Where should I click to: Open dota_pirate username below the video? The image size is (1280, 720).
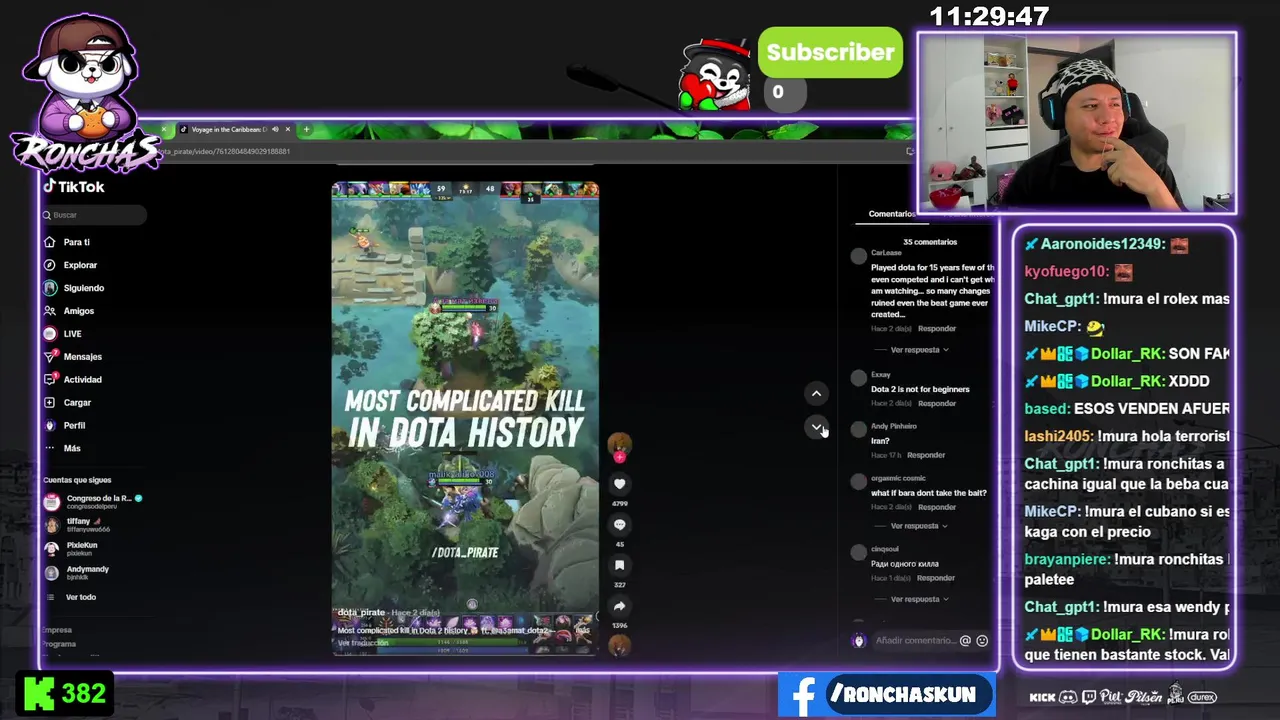coord(361,612)
